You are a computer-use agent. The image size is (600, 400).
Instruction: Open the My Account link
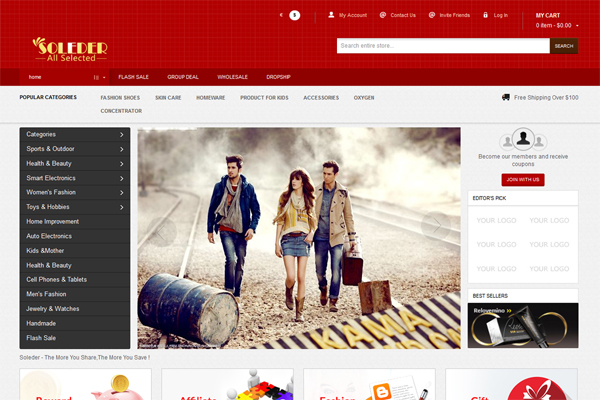[353, 15]
